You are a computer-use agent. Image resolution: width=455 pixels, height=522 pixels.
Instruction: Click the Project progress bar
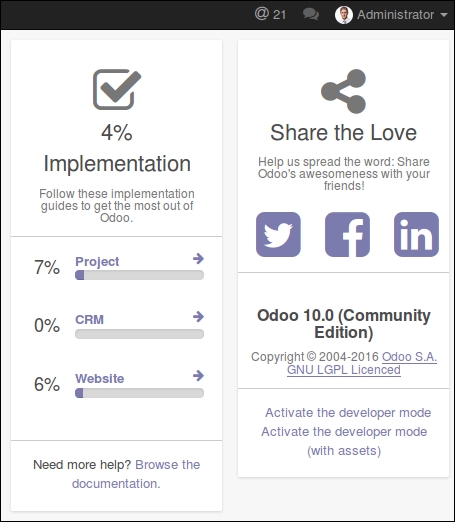139,275
